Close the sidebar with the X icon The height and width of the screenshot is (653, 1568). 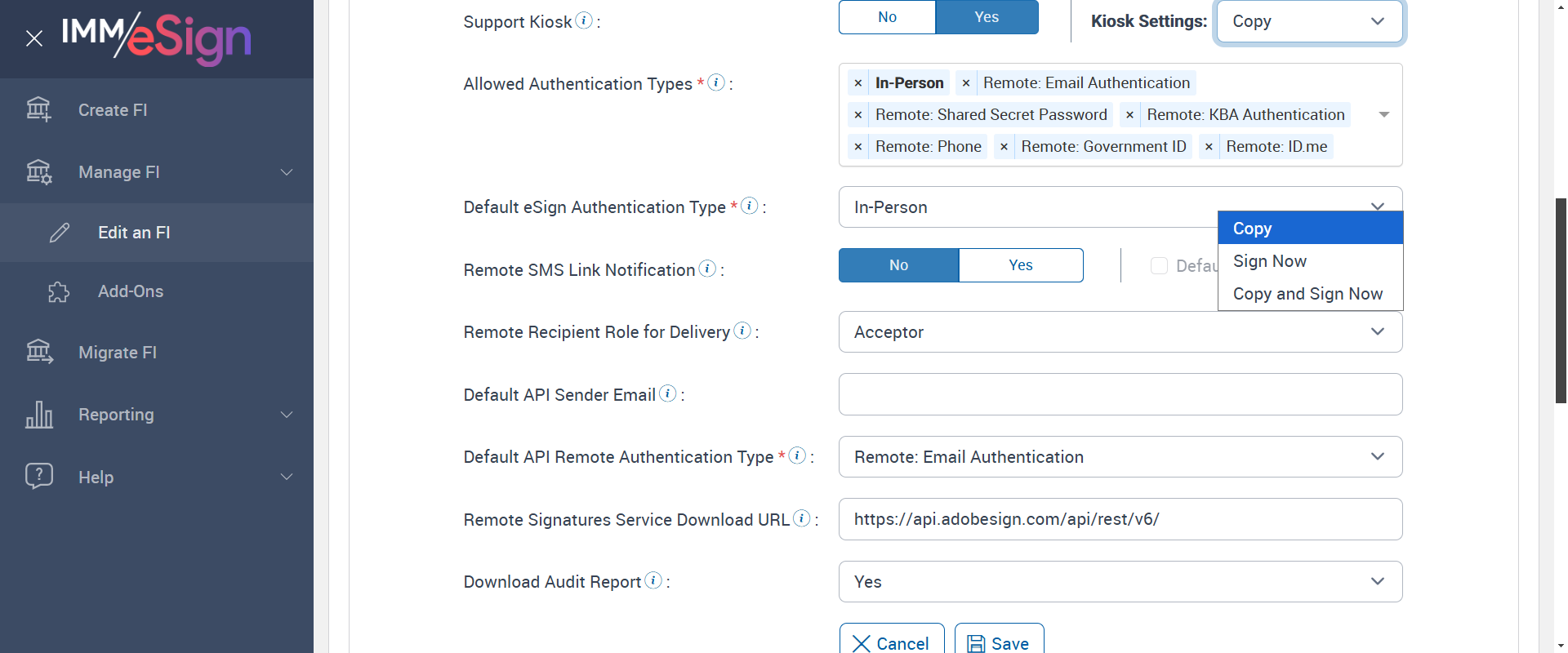coord(34,38)
